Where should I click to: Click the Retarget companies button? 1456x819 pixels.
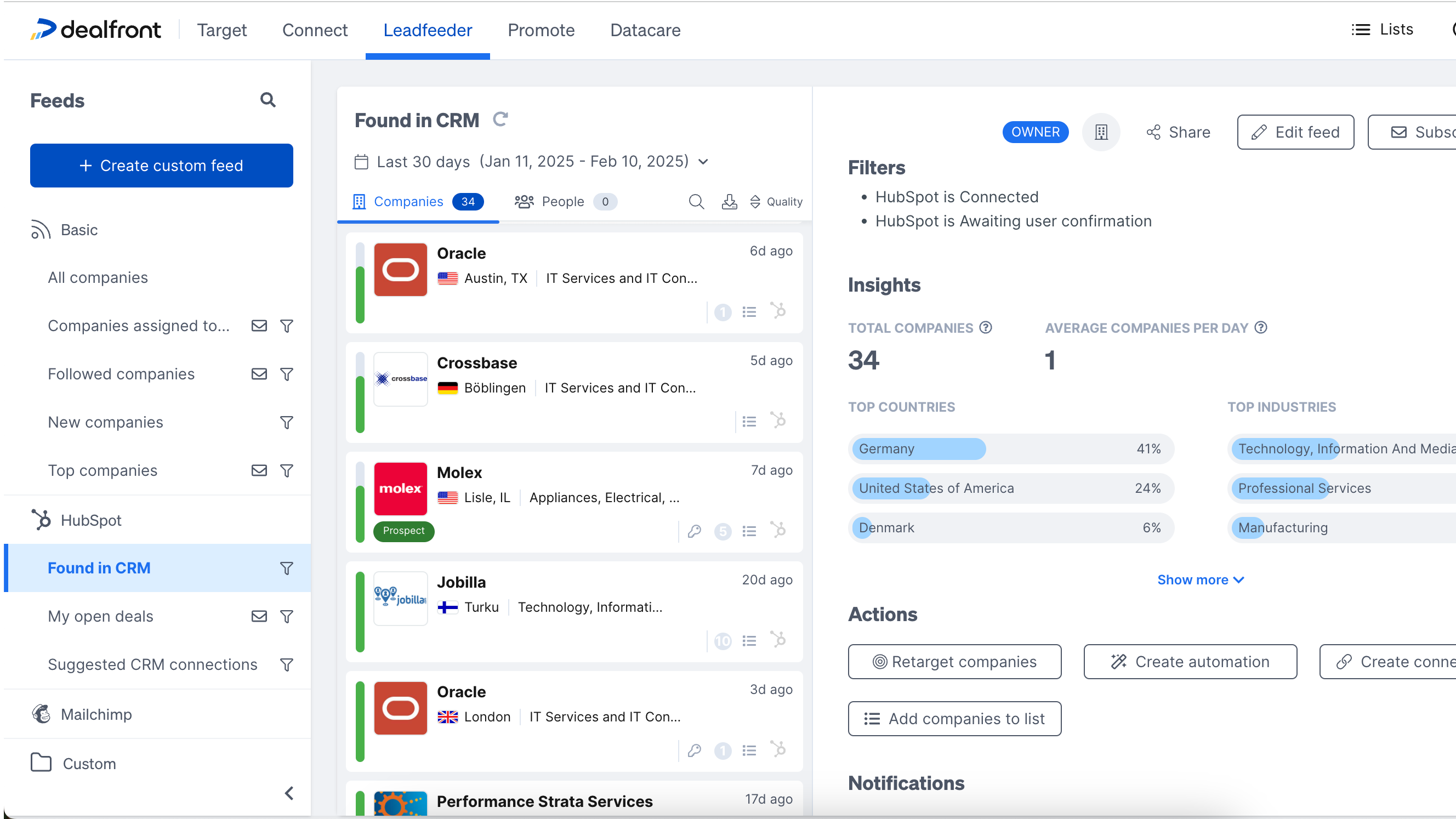(x=954, y=661)
